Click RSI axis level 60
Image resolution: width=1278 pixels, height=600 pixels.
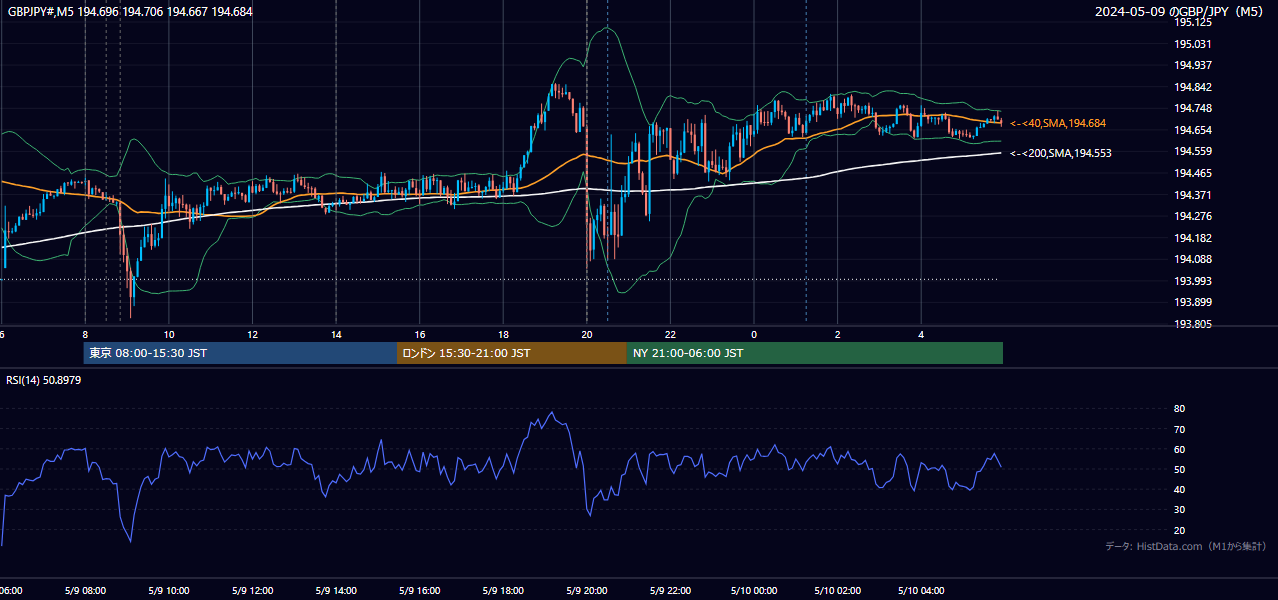point(1179,449)
